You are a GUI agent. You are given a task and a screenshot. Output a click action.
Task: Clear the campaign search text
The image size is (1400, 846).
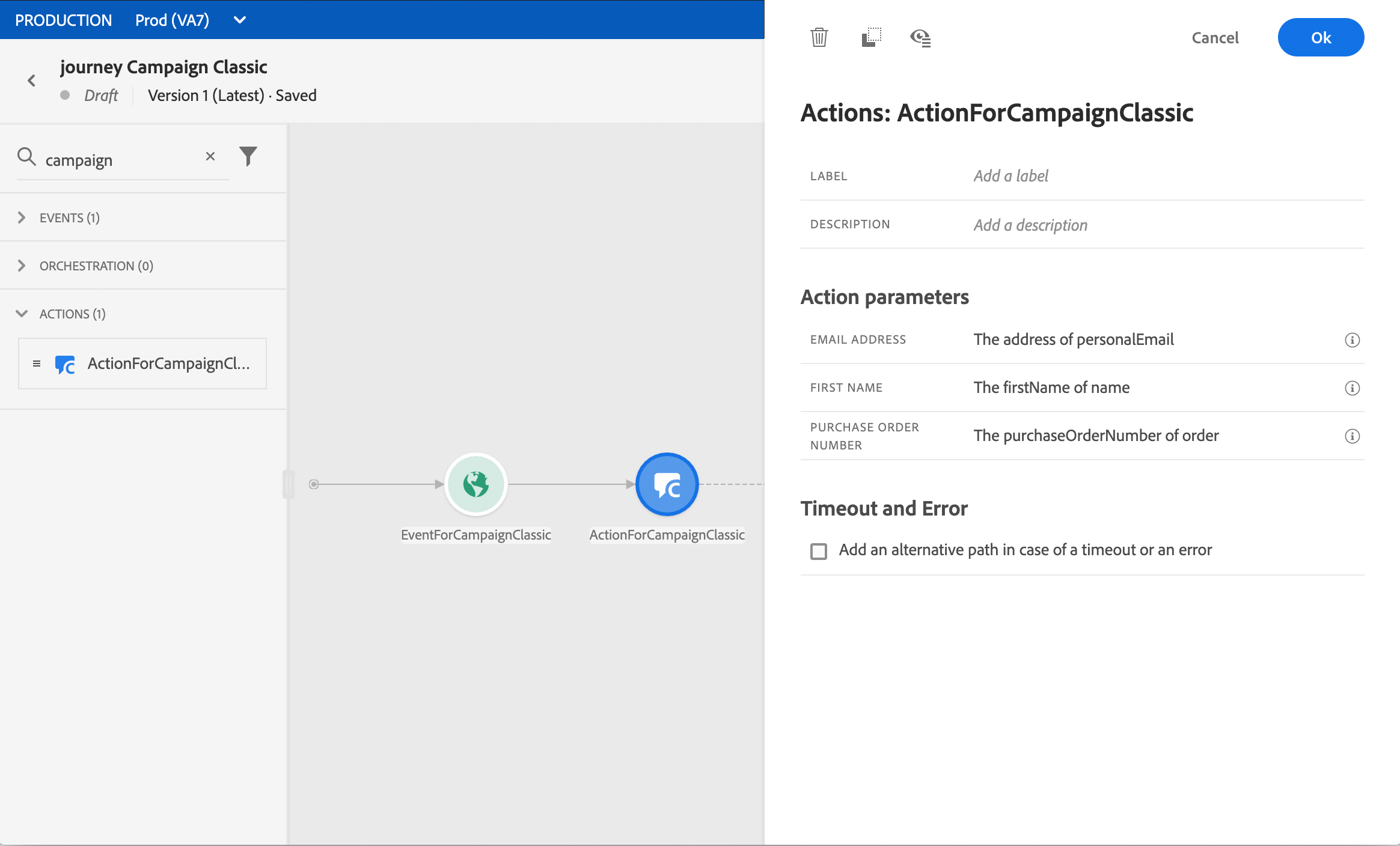click(210, 157)
